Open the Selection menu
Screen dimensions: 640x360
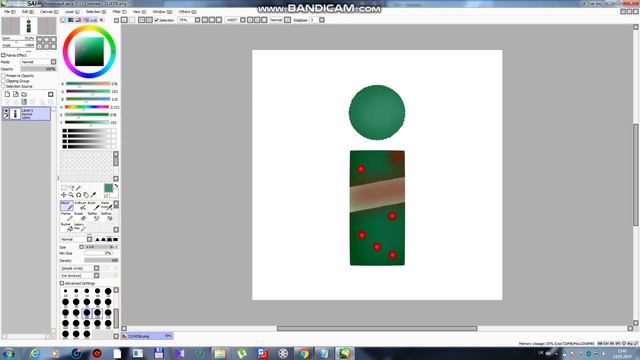(96, 12)
